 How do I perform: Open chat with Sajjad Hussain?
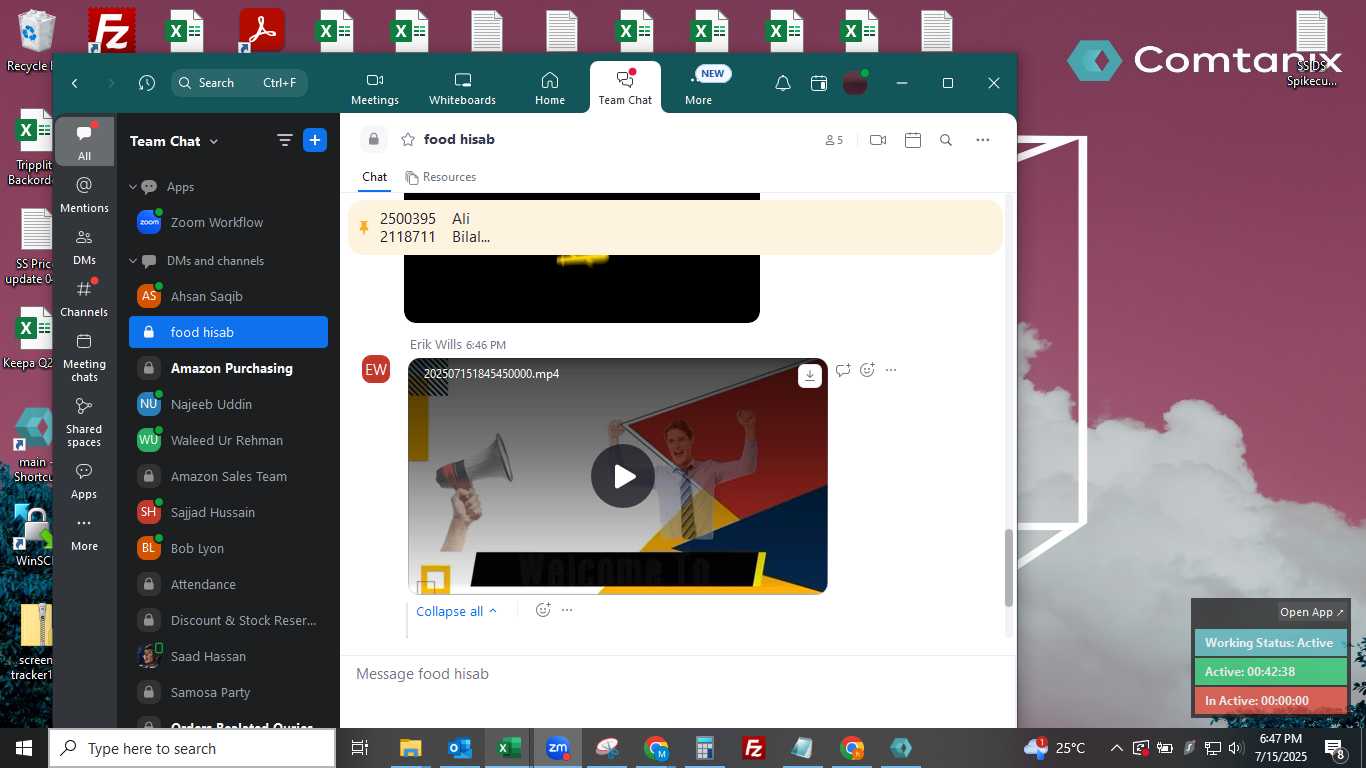pyautogui.click(x=229, y=512)
